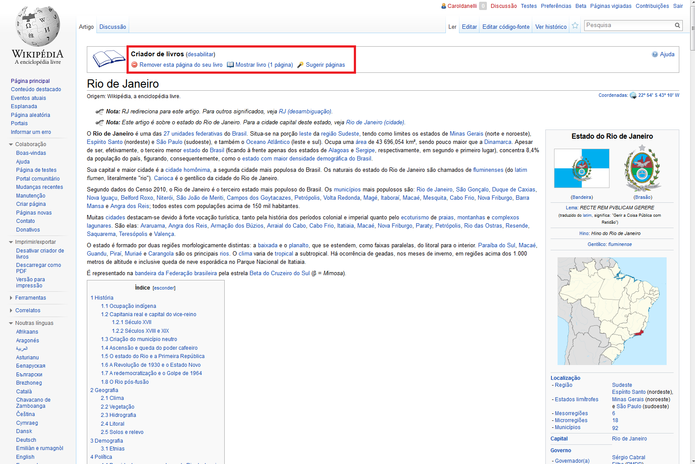Open the coat of arms Brasão image
Viewport: 695px width, 464px height.
(x=642, y=168)
